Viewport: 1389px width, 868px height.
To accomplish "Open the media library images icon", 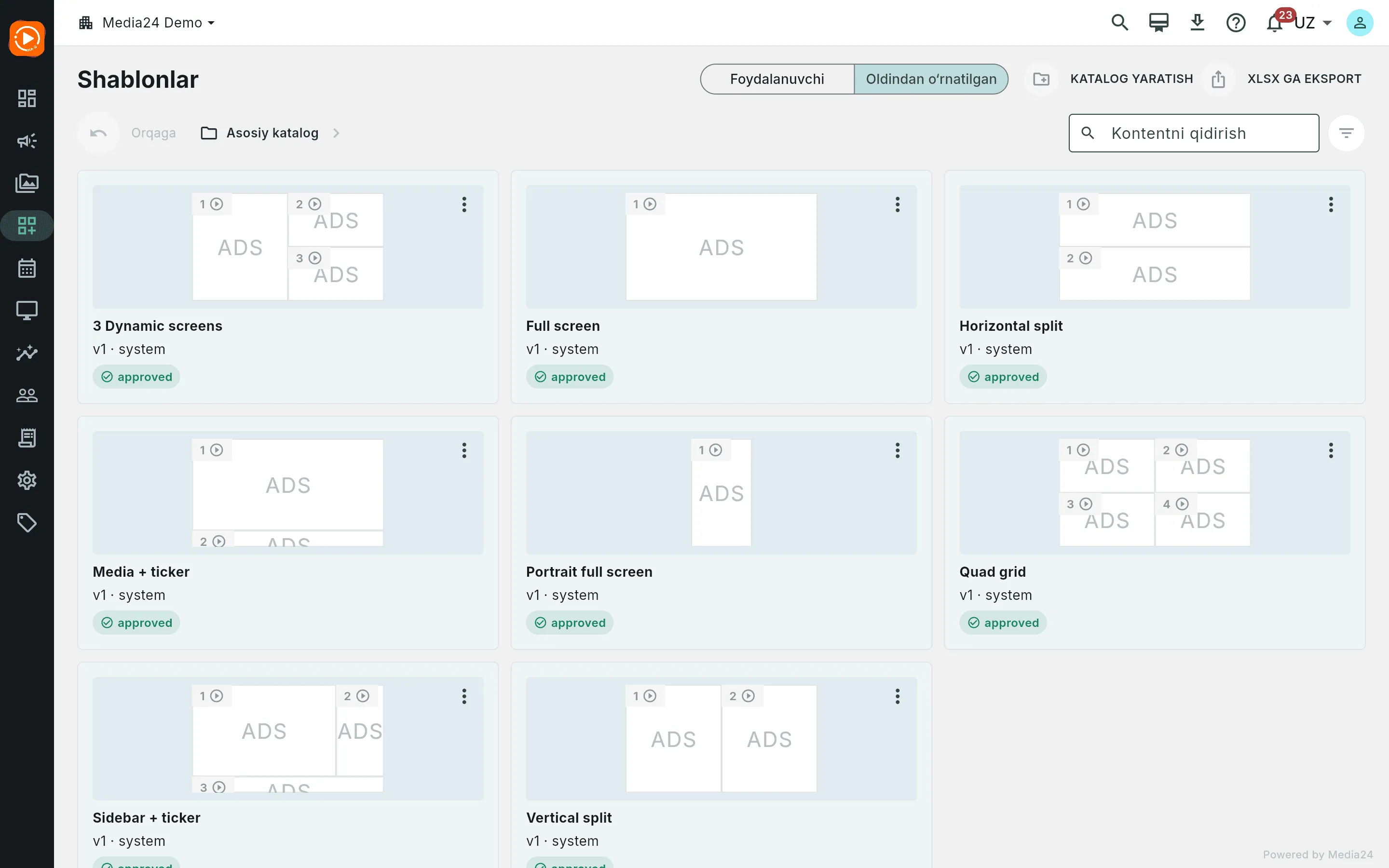I will coord(27,183).
